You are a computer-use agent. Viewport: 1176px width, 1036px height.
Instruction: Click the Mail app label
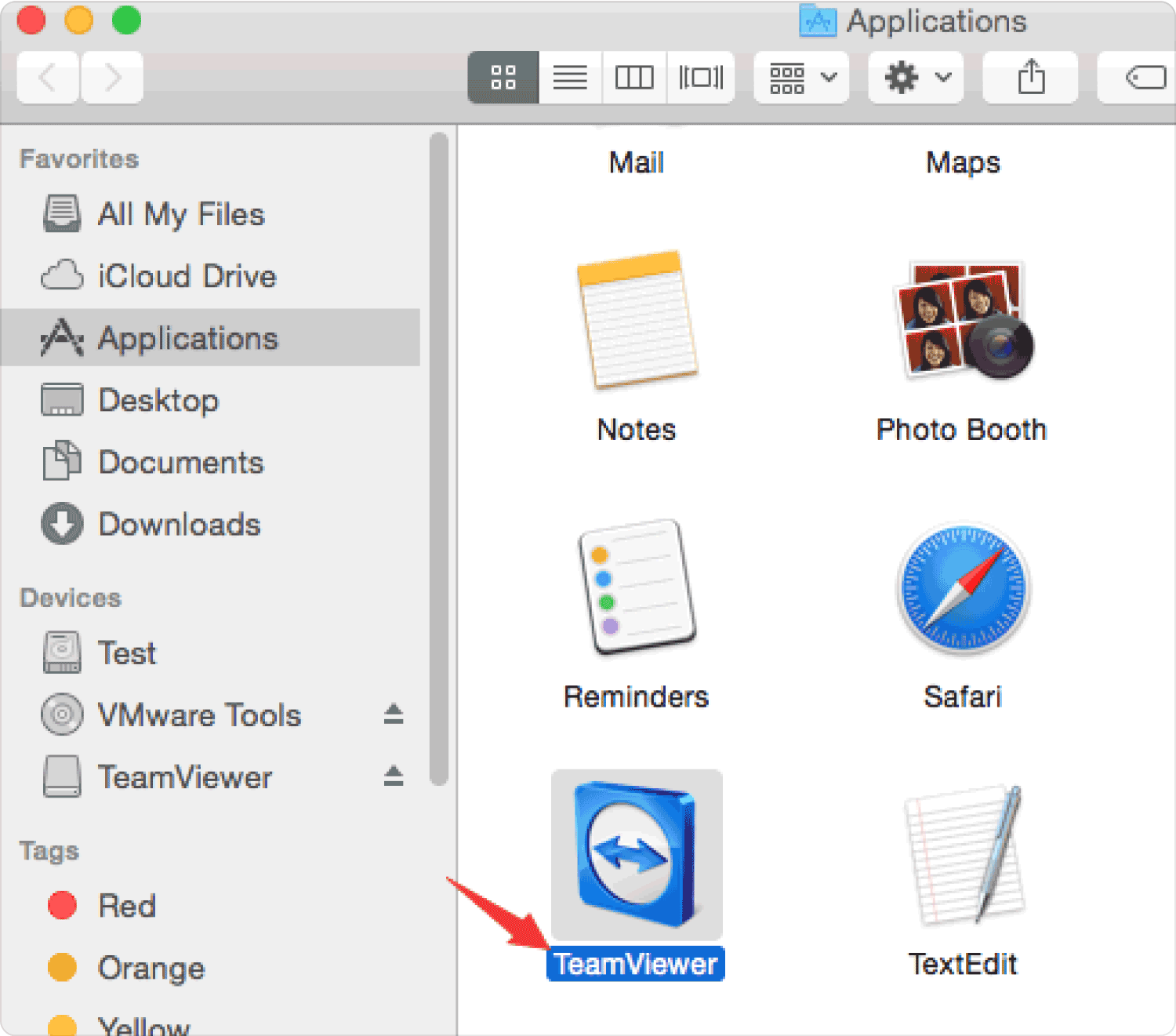[x=637, y=163]
